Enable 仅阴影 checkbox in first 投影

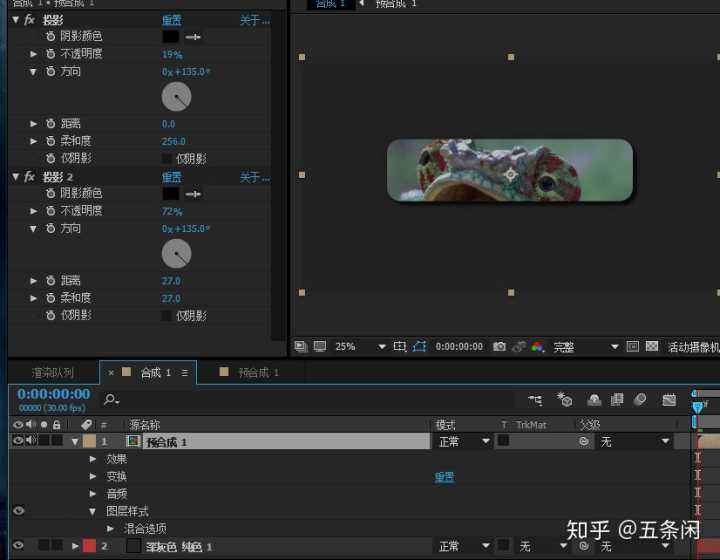167,159
